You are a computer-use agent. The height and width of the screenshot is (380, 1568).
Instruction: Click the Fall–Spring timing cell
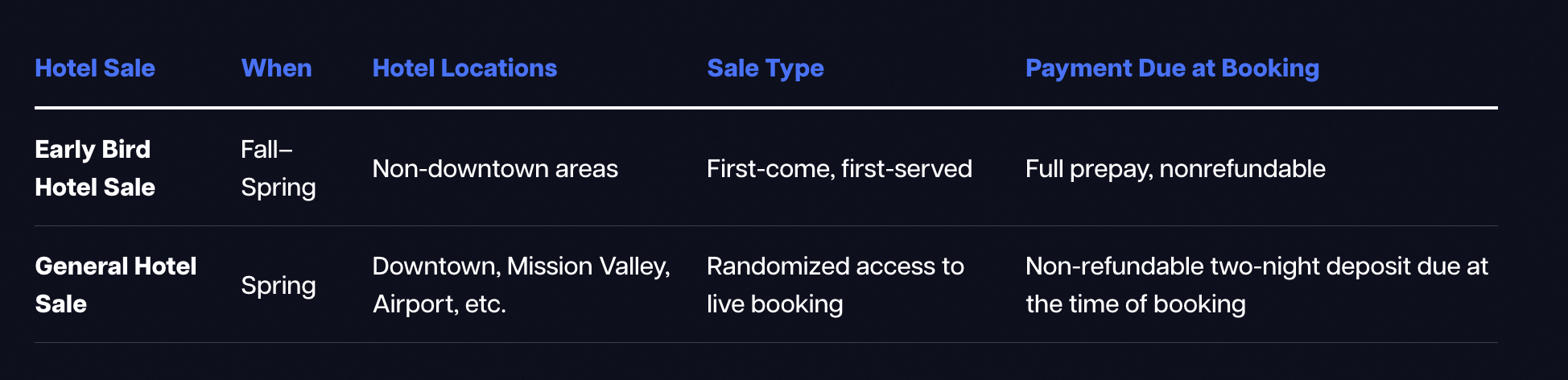coord(278,168)
